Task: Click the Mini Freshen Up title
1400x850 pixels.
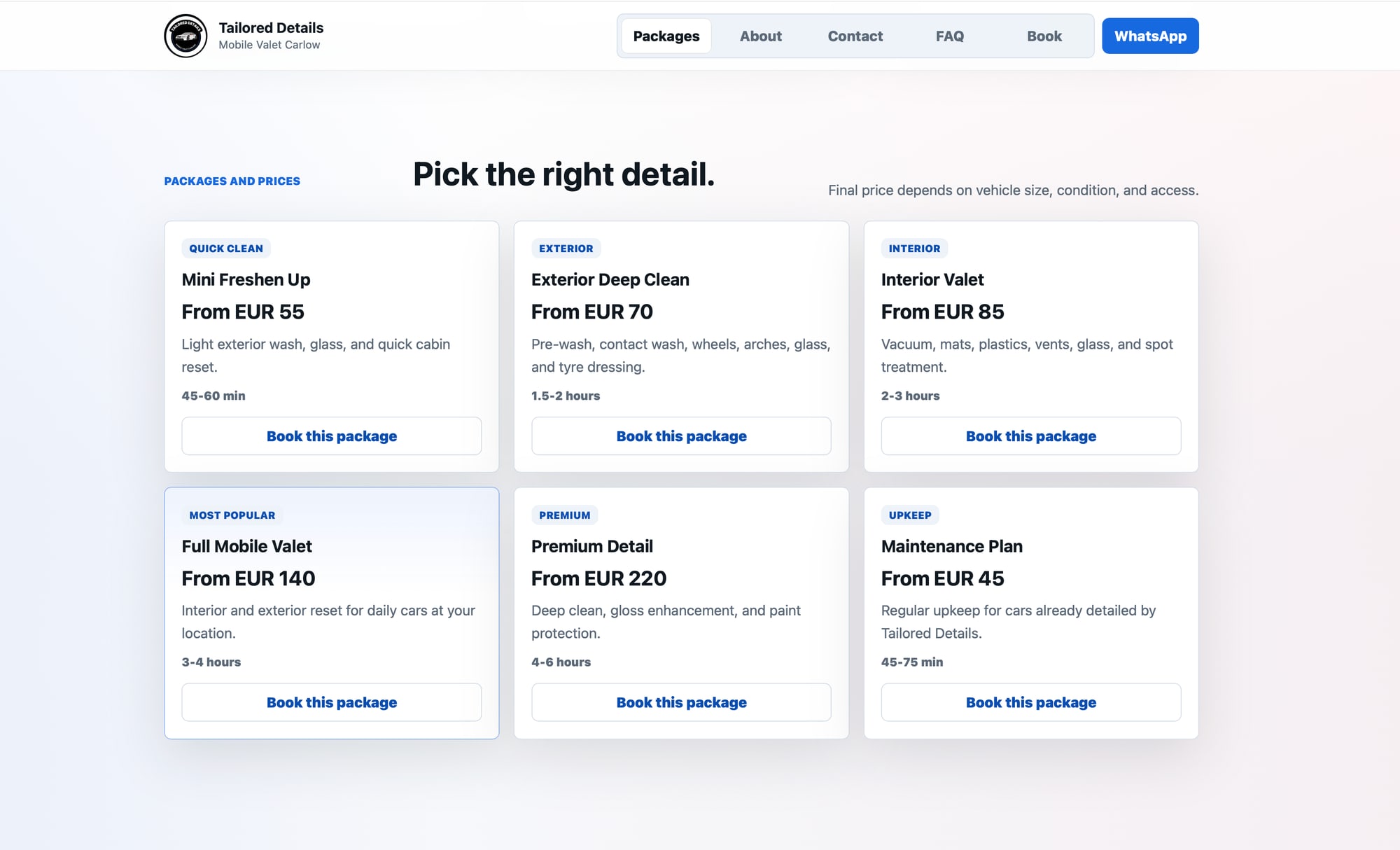Action: (246, 279)
